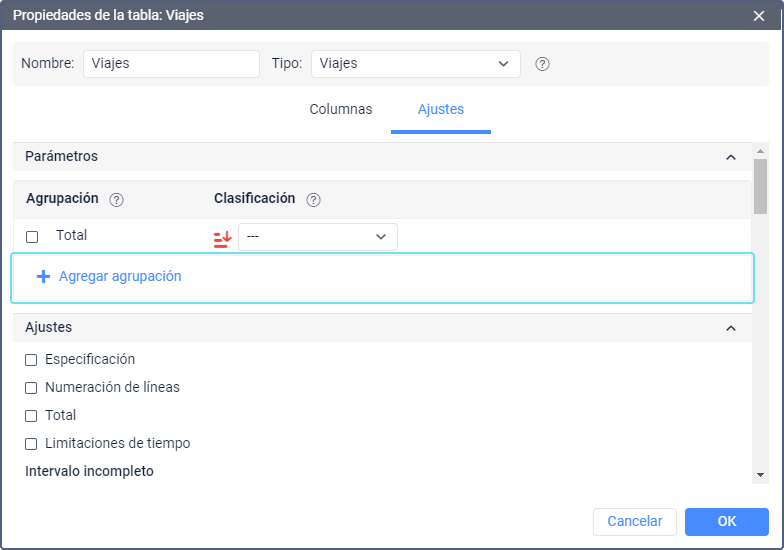
Task: Enable the Total grouping checkbox
Action: pyautogui.click(x=32, y=237)
